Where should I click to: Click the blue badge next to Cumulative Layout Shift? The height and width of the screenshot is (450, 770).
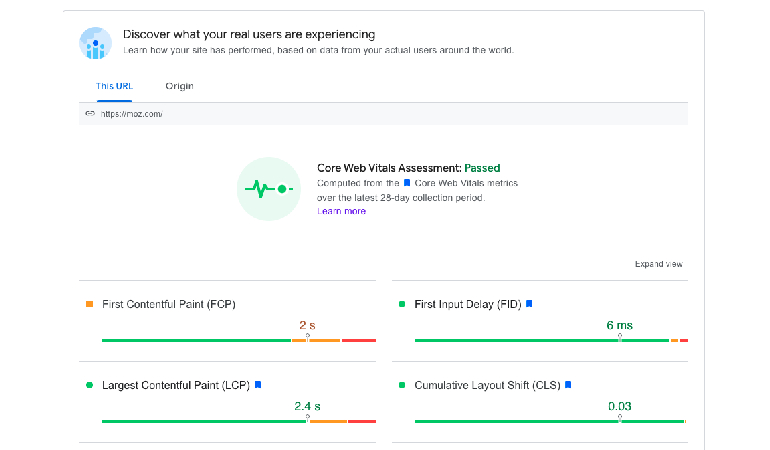(568, 384)
